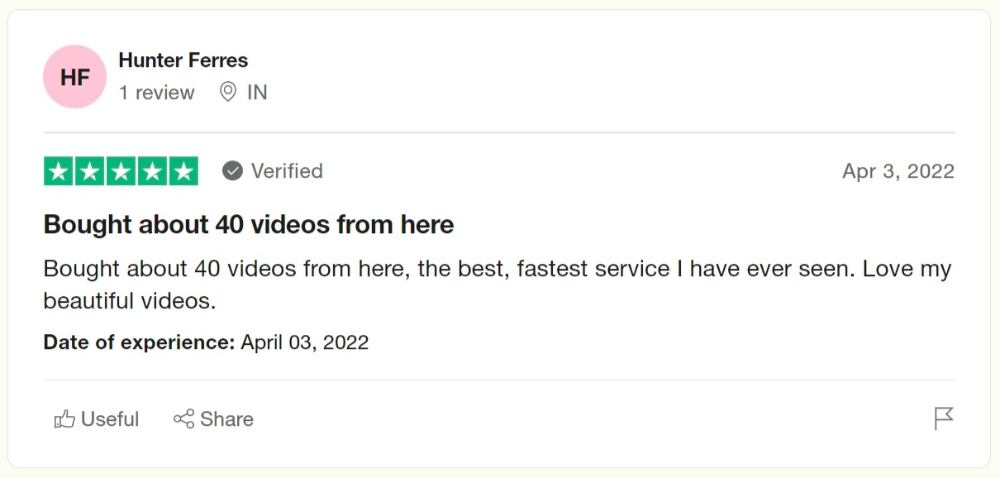Click the Date of experience line
1000x478 pixels.
click(206, 342)
